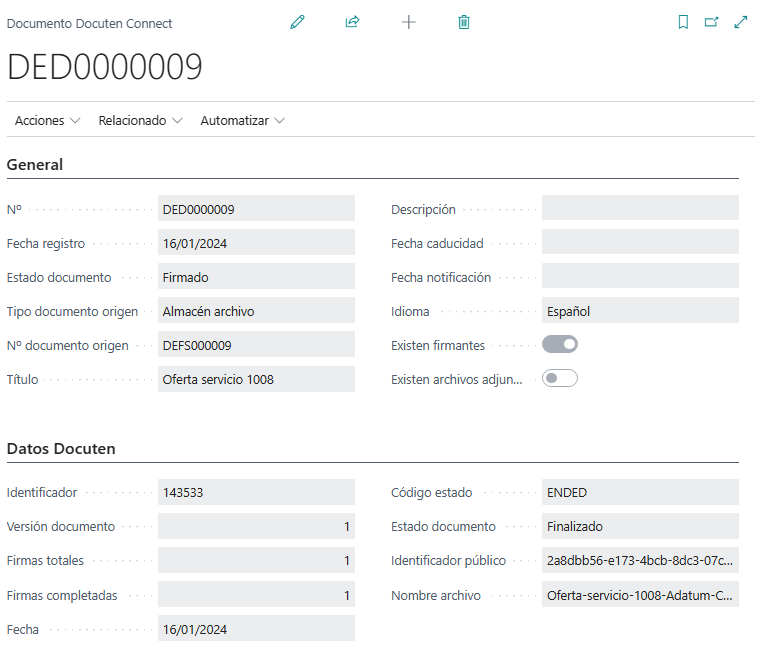This screenshot has height=650, width=771.
Task: Collapse the Datos Docuten section header
Action: 61,449
